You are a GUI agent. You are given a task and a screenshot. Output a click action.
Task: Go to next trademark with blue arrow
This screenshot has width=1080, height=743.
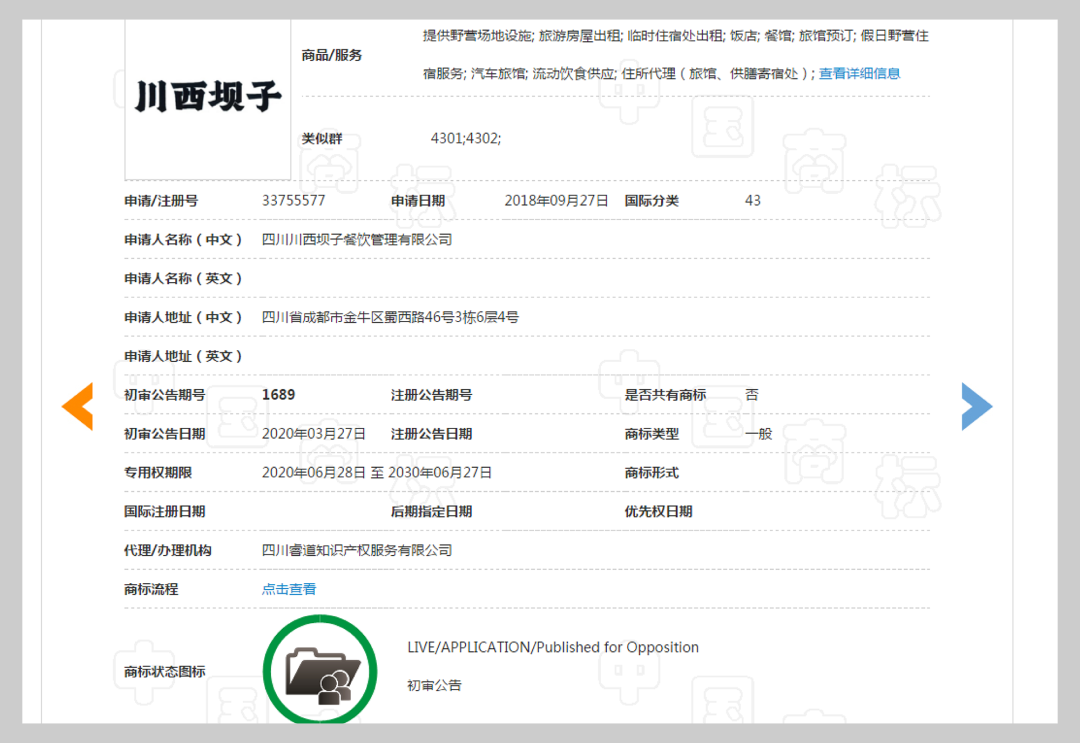click(x=977, y=406)
